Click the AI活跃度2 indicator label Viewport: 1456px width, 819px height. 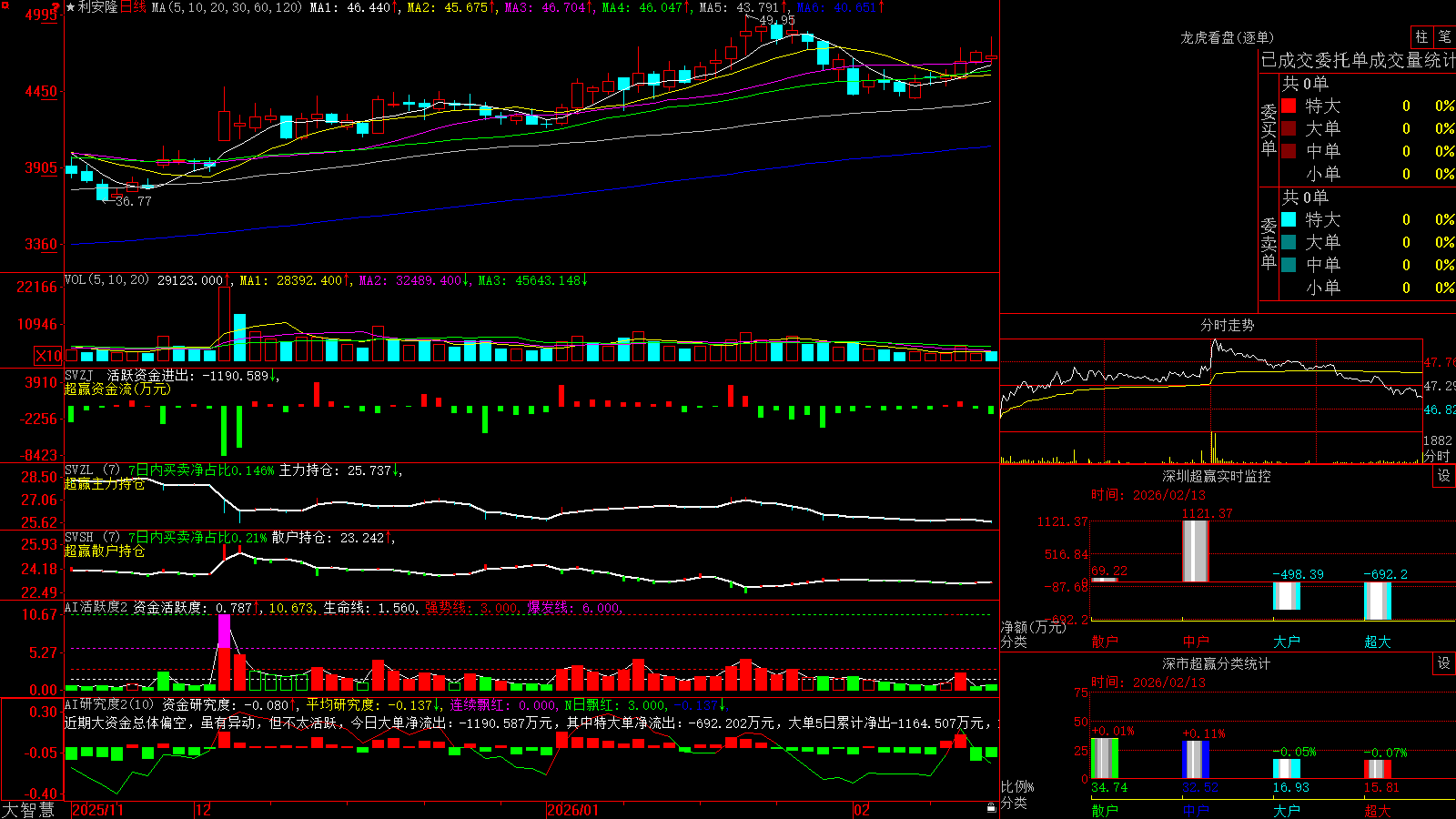(x=96, y=608)
